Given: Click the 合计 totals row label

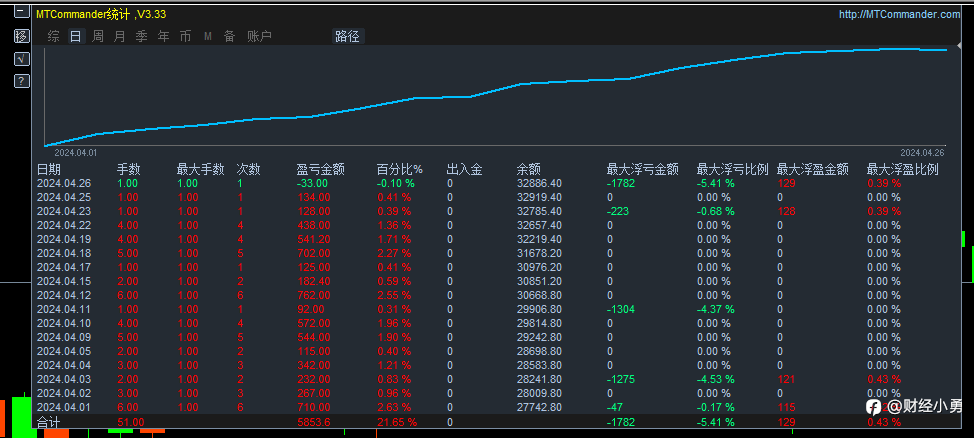Looking at the screenshot, I should (49, 422).
